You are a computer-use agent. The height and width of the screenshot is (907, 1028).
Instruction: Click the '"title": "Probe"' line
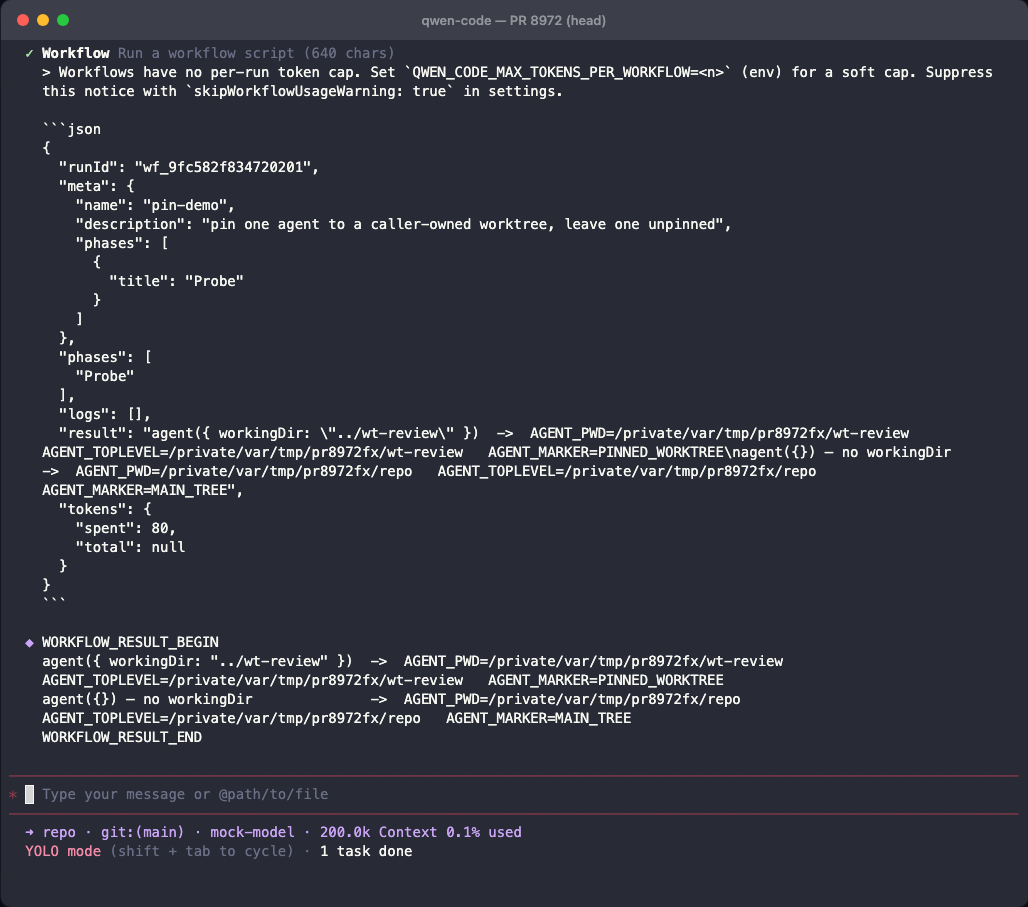coord(176,281)
